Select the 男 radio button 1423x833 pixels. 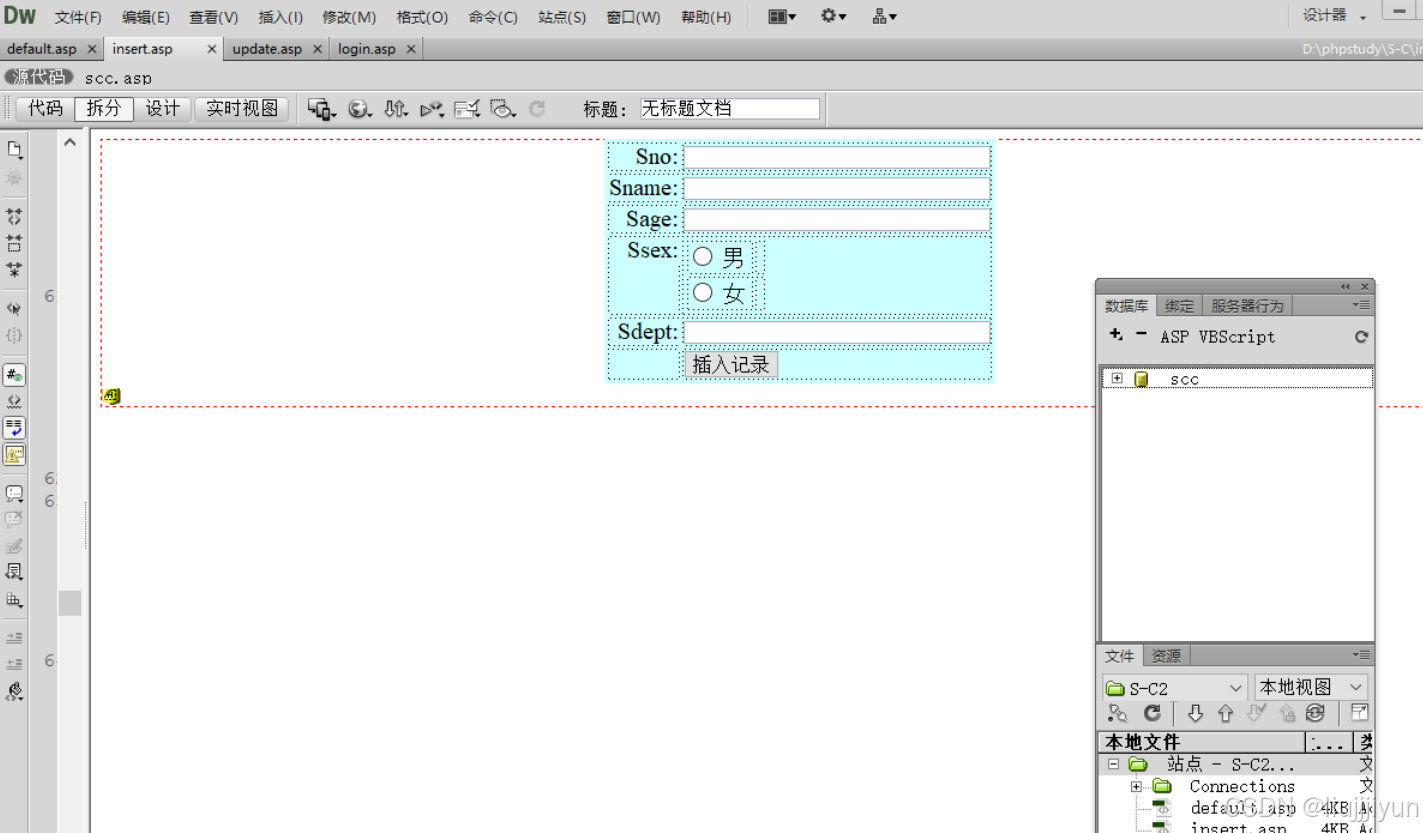pyautogui.click(x=703, y=257)
